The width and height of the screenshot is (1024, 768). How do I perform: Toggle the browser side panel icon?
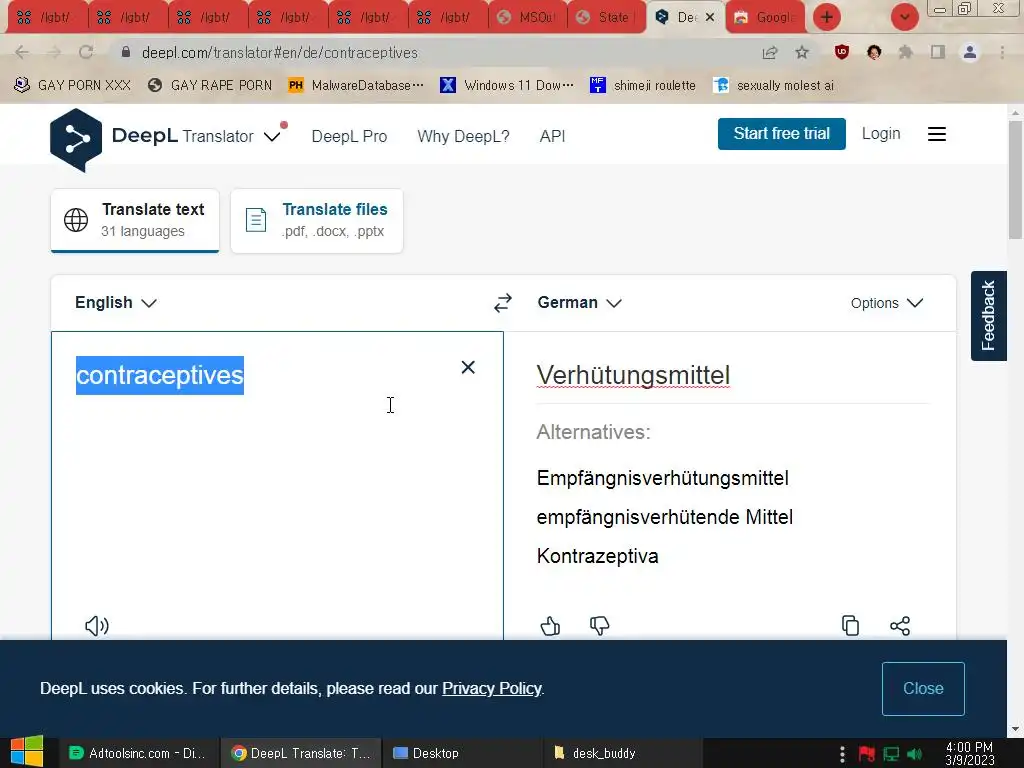938,52
